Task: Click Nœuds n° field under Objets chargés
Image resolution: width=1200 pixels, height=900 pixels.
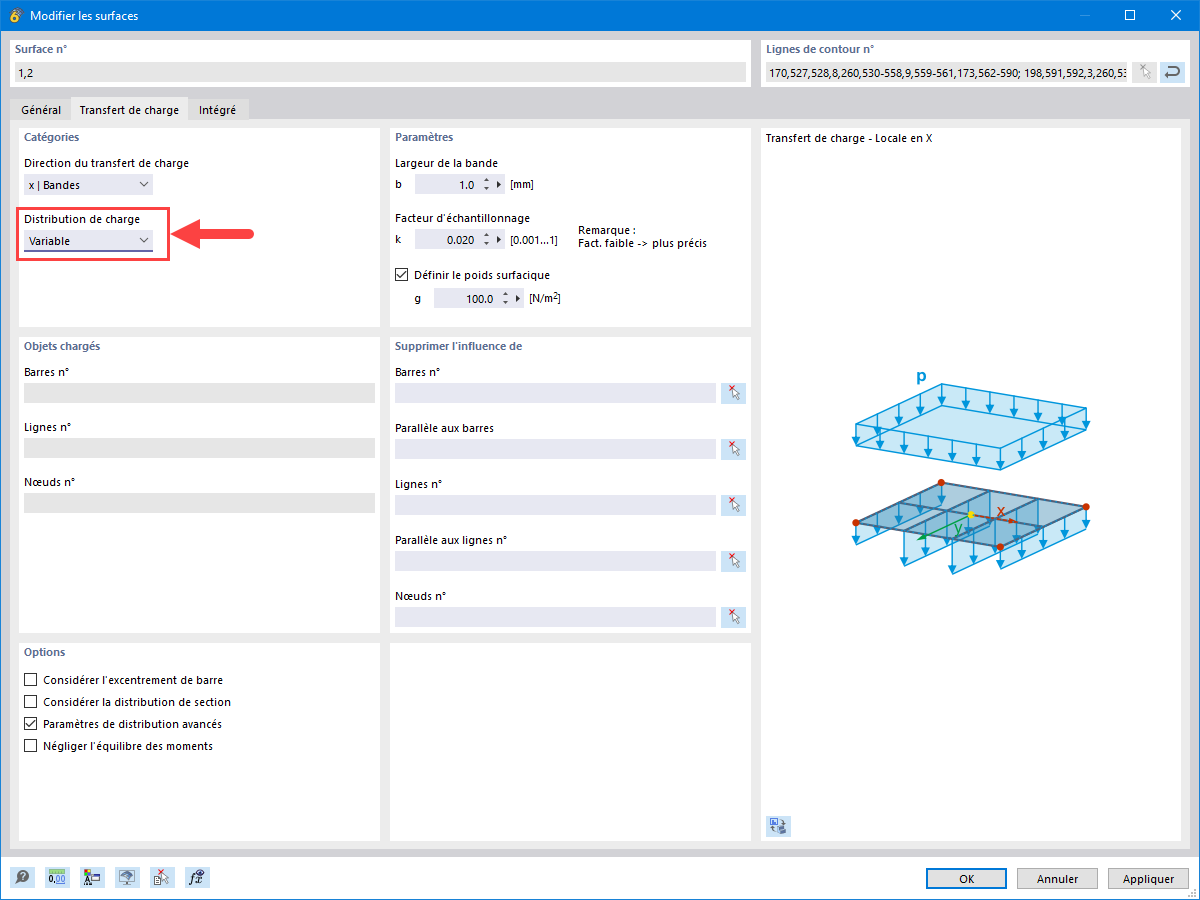Action: 199,503
